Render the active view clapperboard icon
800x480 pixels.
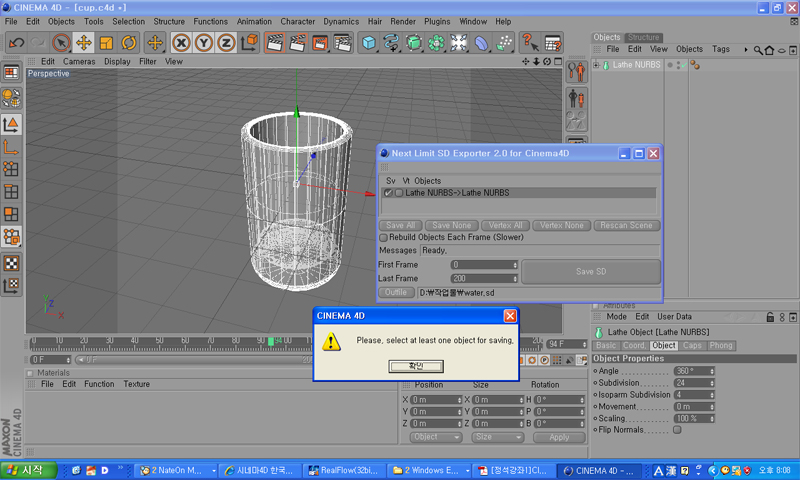[274, 43]
